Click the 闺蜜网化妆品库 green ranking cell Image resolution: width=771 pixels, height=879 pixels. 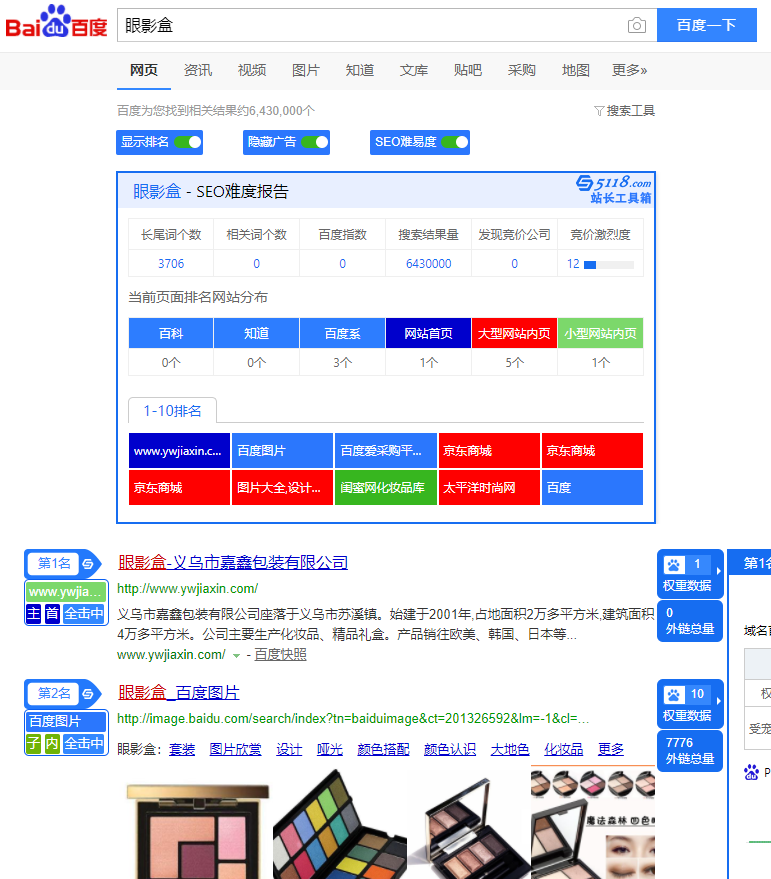(x=386, y=488)
